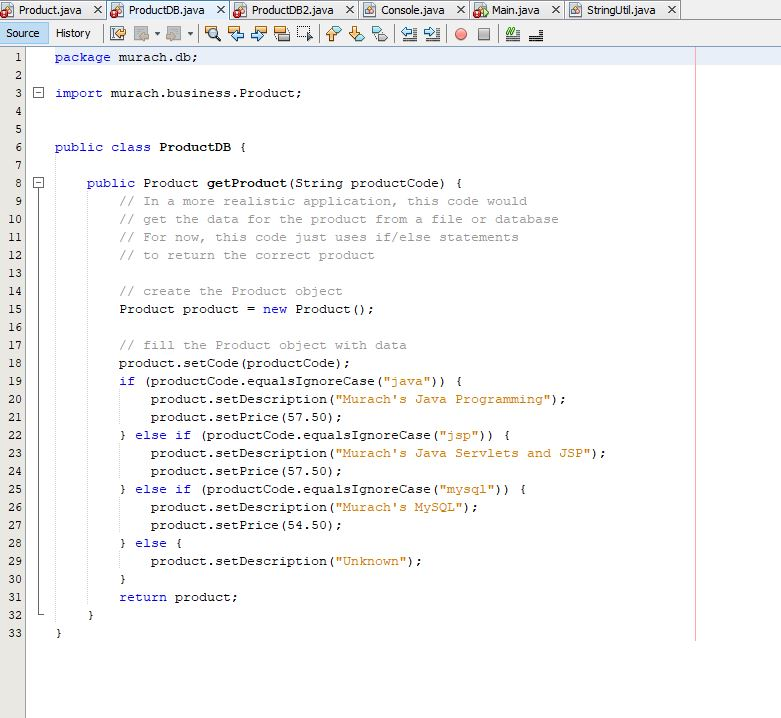This screenshot has width=781, height=718.
Task: Click the ProductDB.java file icon
Action: point(117,10)
